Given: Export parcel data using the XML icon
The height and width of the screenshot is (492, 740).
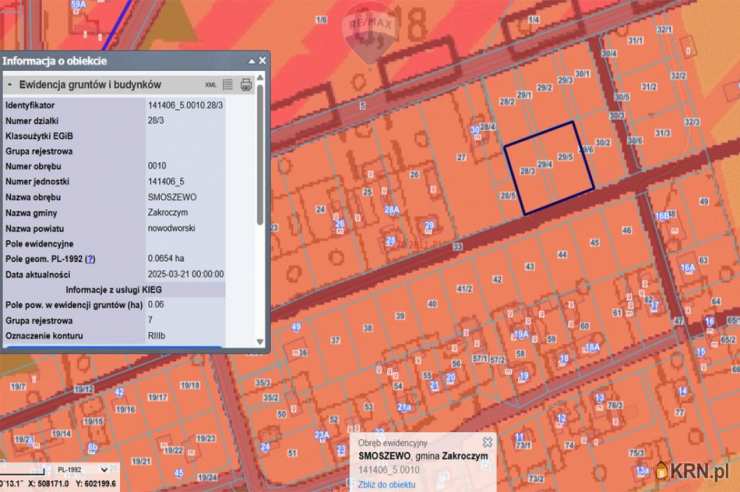Looking at the screenshot, I should [x=211, y=85].
